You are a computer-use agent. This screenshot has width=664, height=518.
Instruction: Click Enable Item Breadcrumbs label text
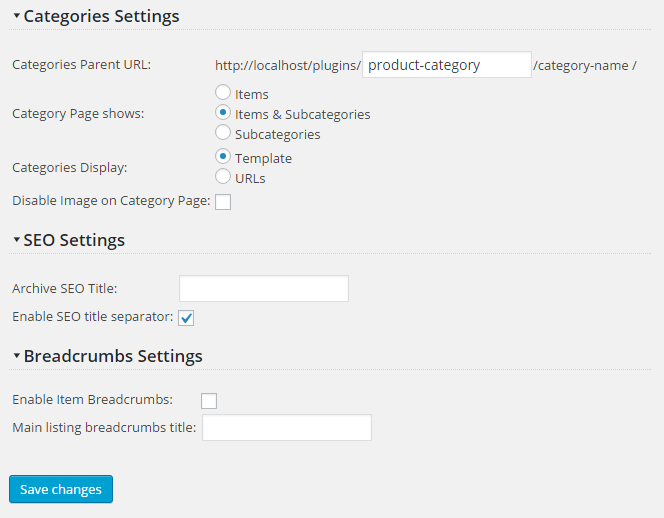(x=92, y=399)
